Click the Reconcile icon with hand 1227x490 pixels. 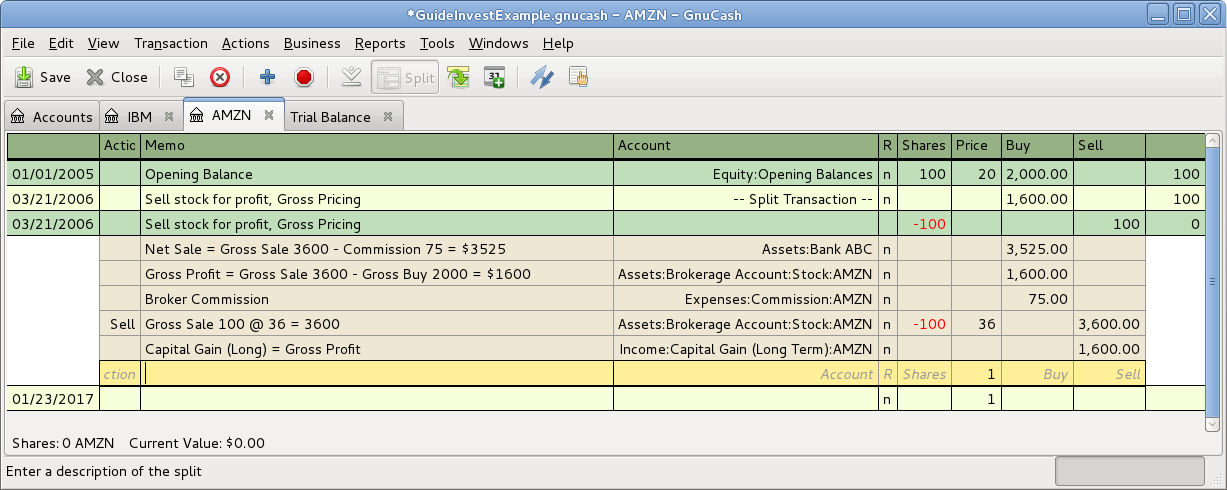point(578,77)
